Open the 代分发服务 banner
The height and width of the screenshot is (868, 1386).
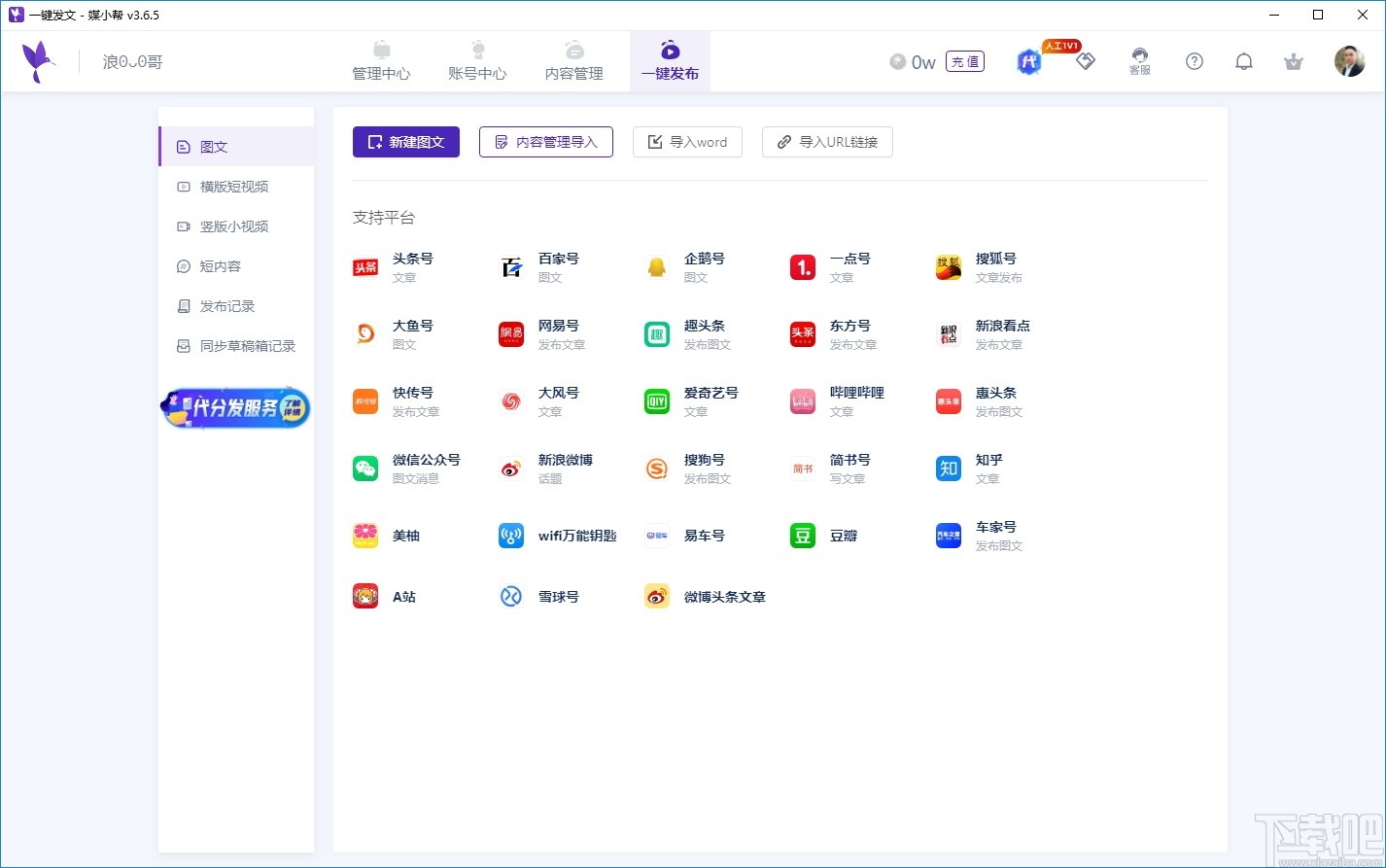click(235, 407)
